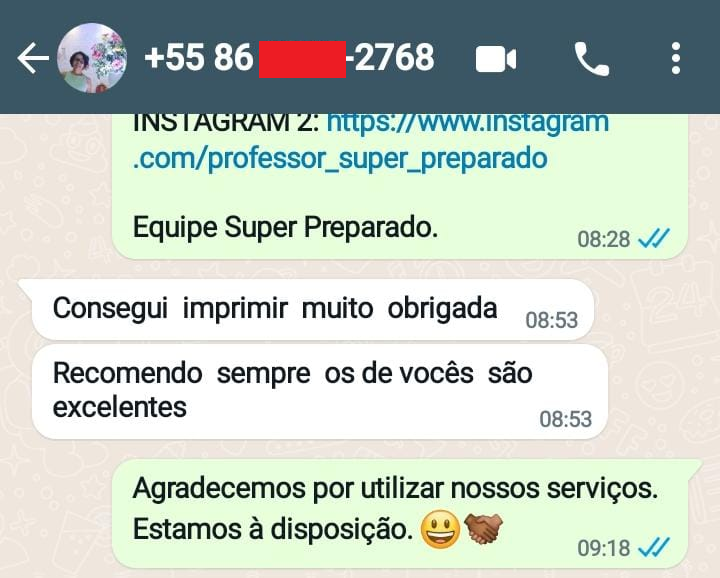Screen dimensions: 720x578
Task: Open the three-dot more options menu
Action: coord(675,58)
